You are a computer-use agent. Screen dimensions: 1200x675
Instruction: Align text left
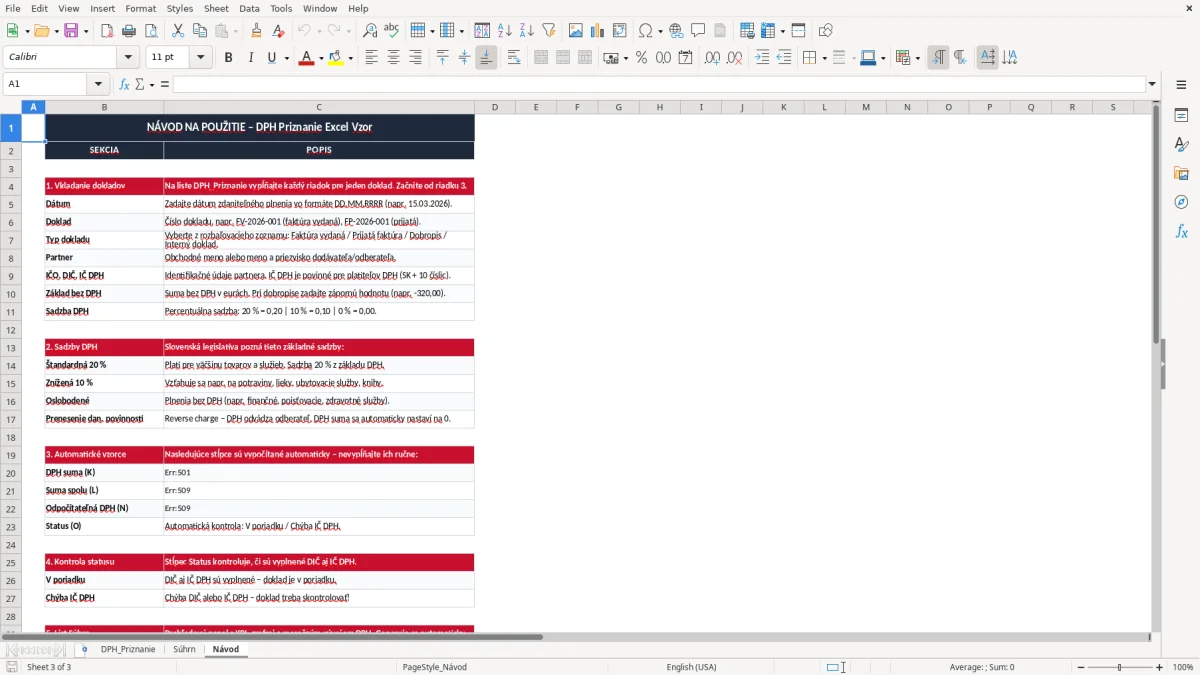[372, 58]
